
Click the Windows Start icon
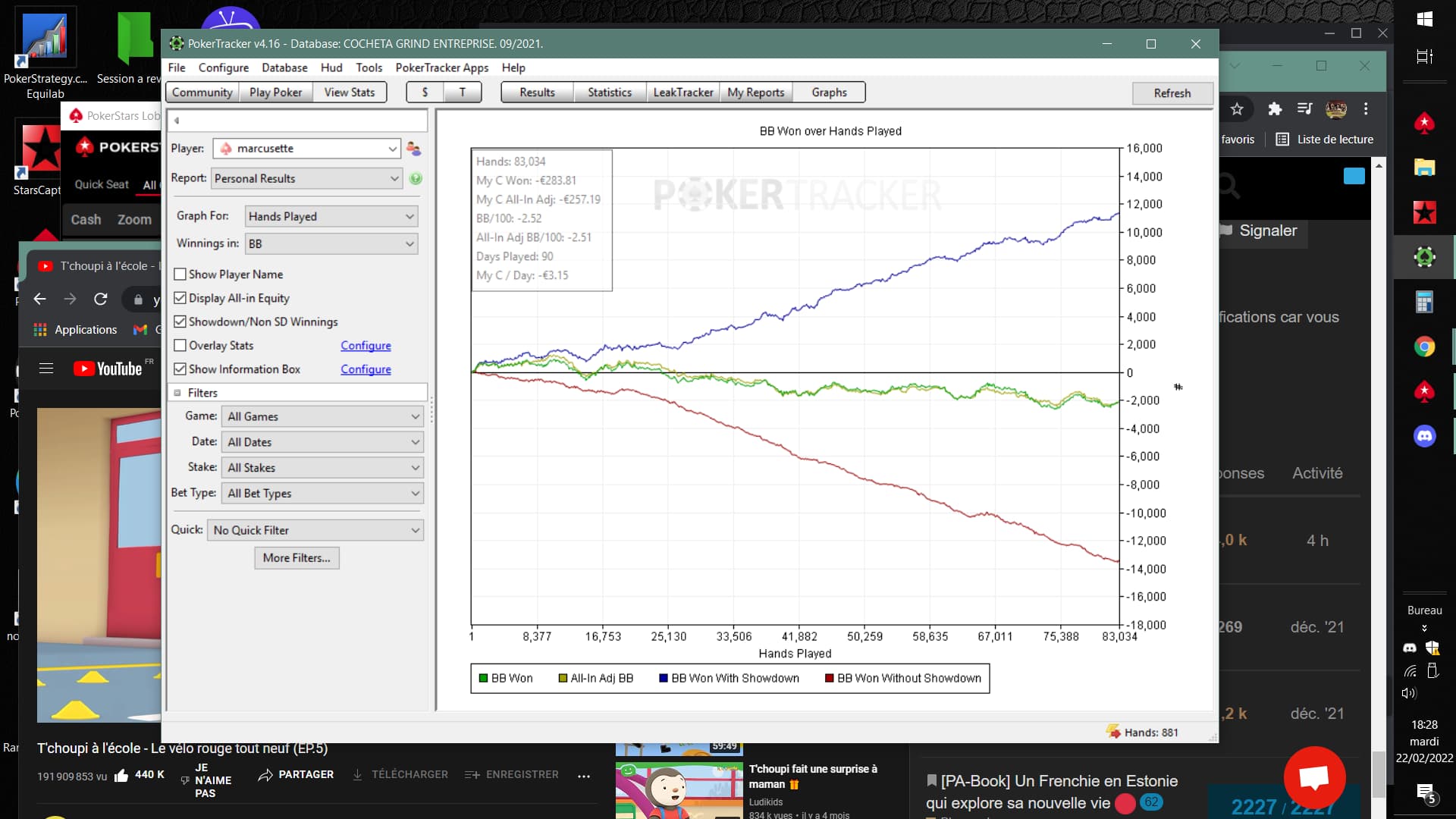tap(1424, 19)
